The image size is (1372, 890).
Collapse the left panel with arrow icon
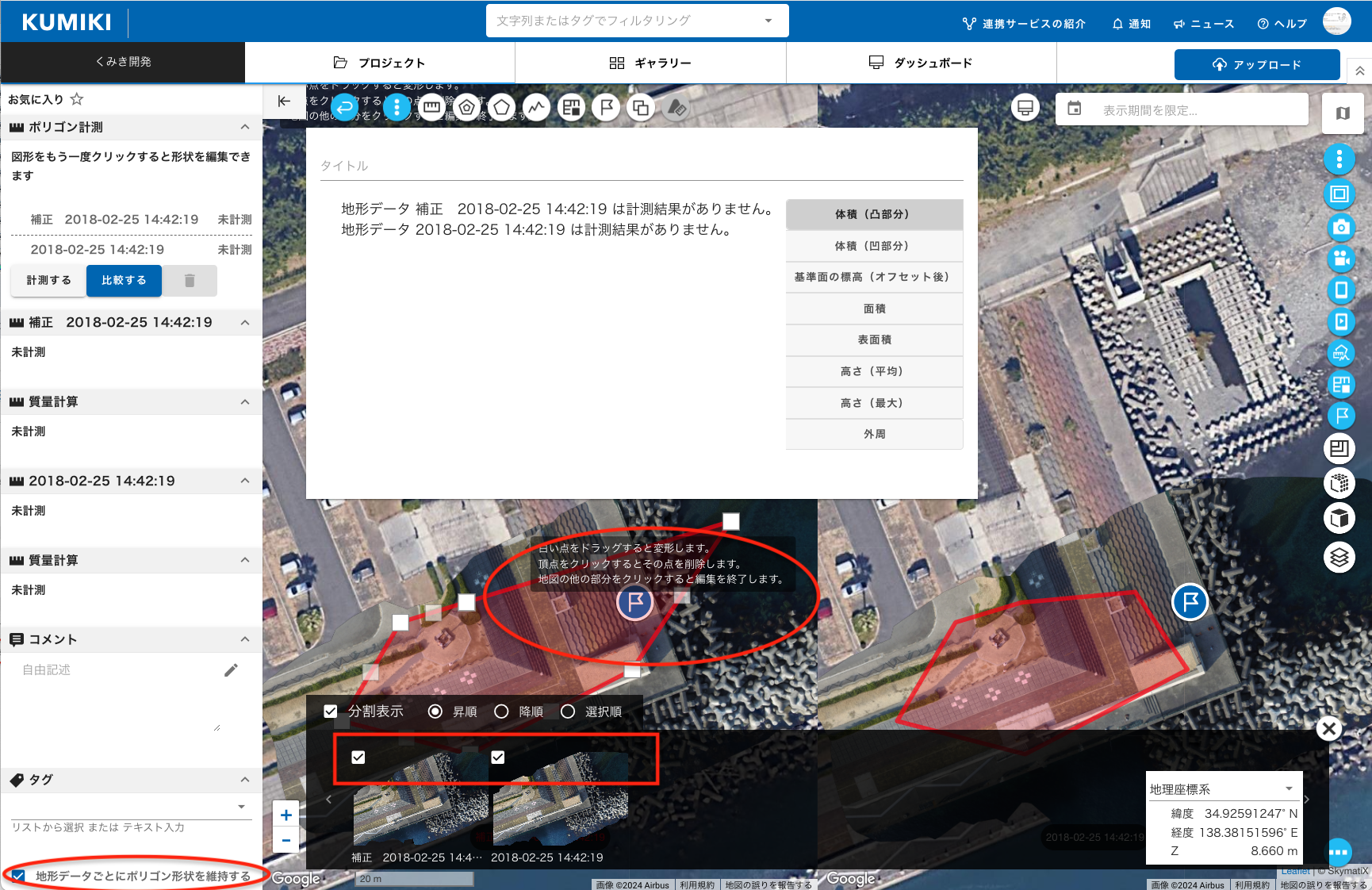click(x=283, y=101)
